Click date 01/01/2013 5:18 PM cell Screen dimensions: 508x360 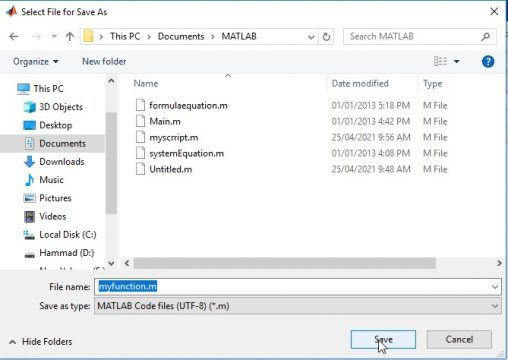[371, 106]
